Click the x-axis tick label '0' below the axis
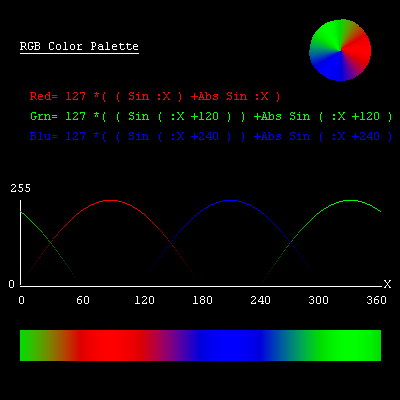 click(x=22, y=300)
